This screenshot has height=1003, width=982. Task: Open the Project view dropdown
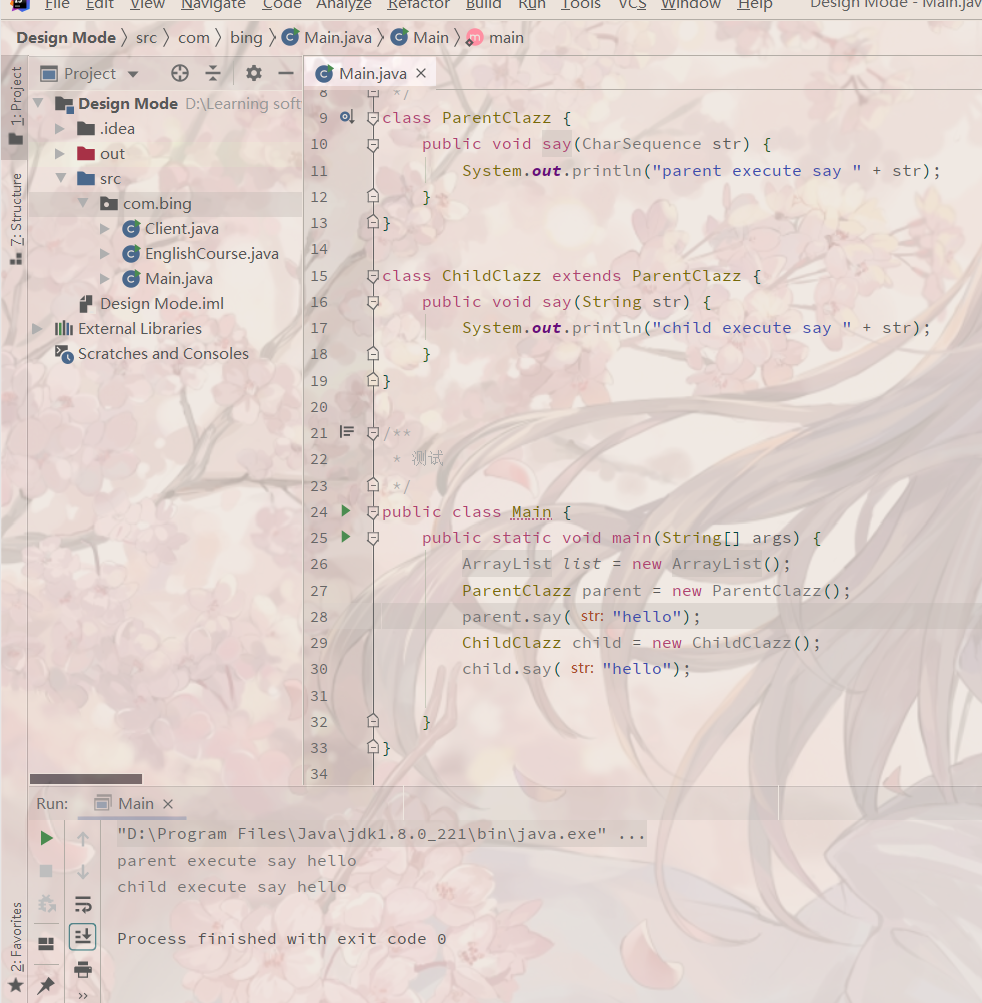coord(133,74)
